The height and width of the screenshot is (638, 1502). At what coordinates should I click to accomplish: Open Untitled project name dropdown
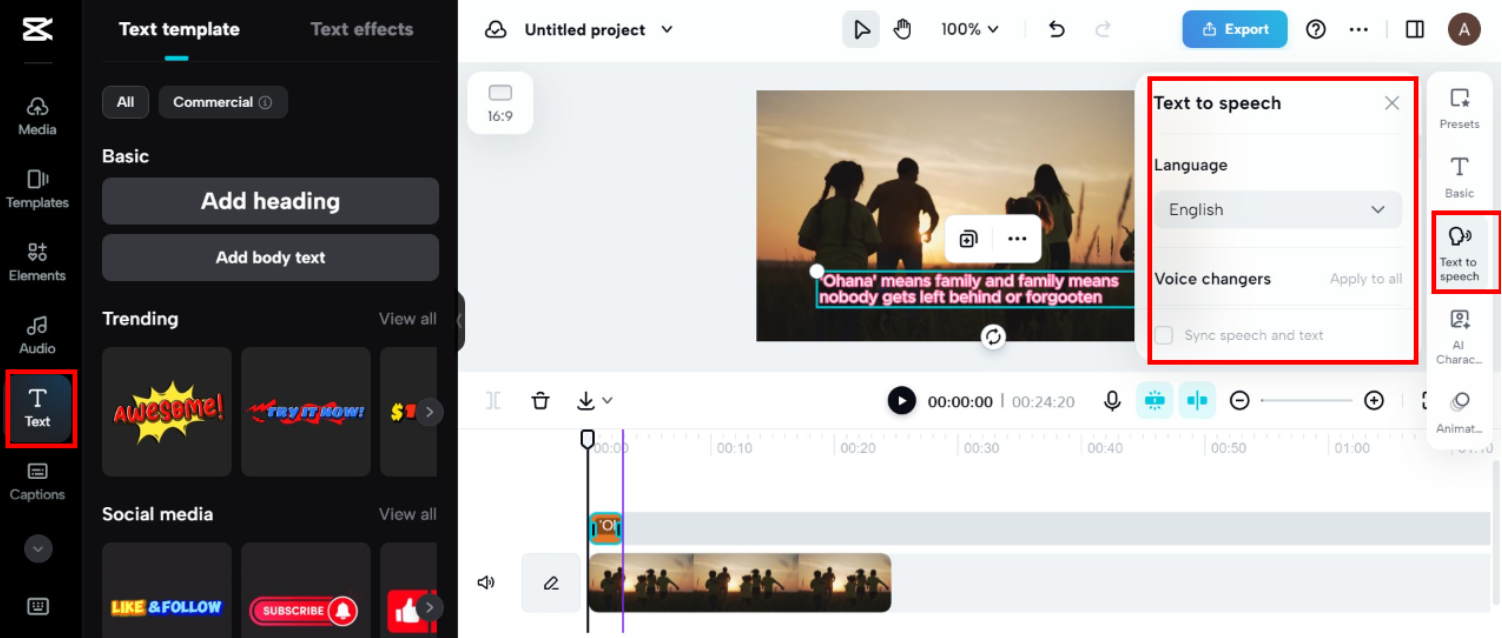599,30
